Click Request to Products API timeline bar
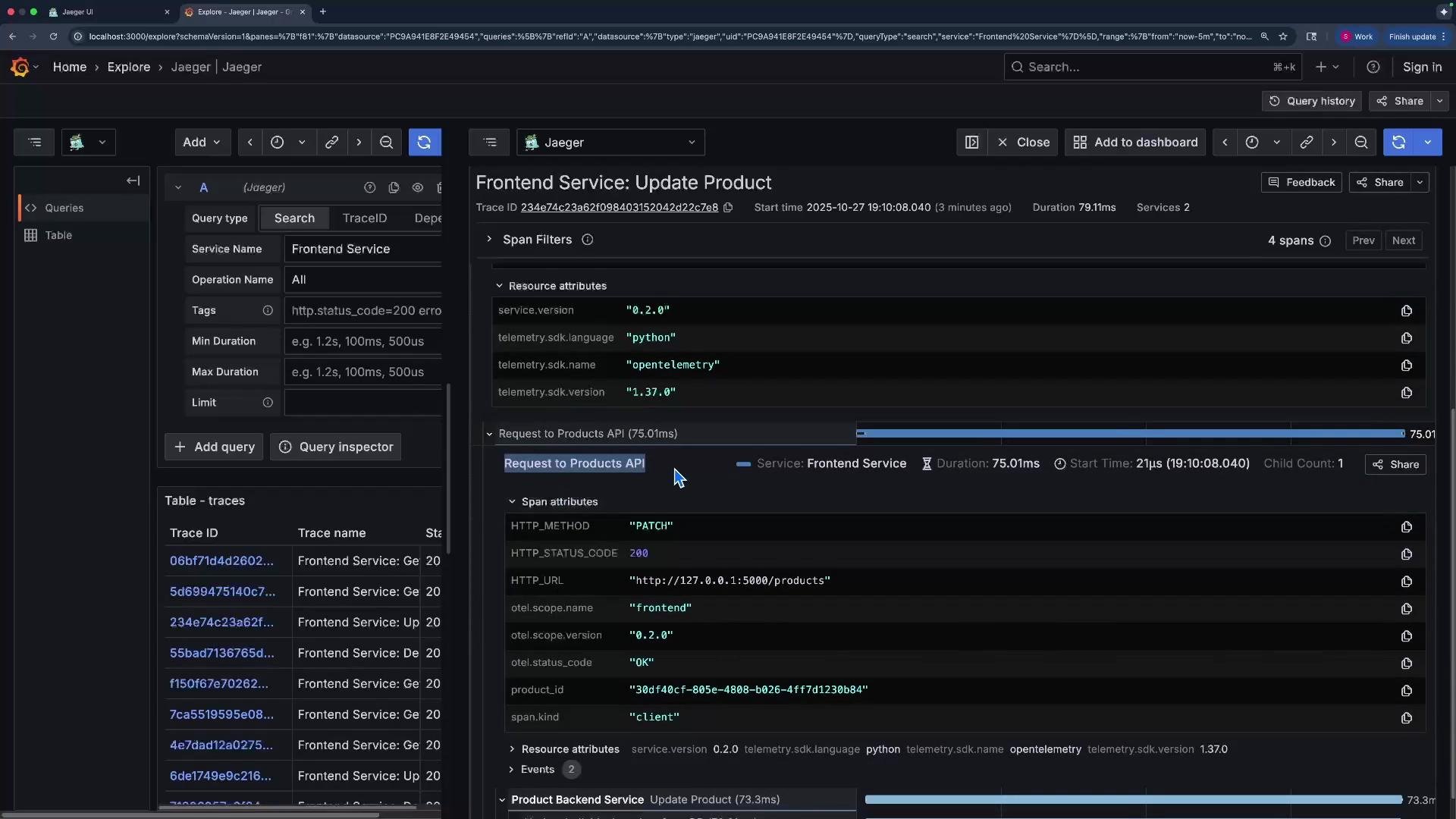Image resolution: width=1456 pixels, height=819 pixels. tap(1131, 435)
